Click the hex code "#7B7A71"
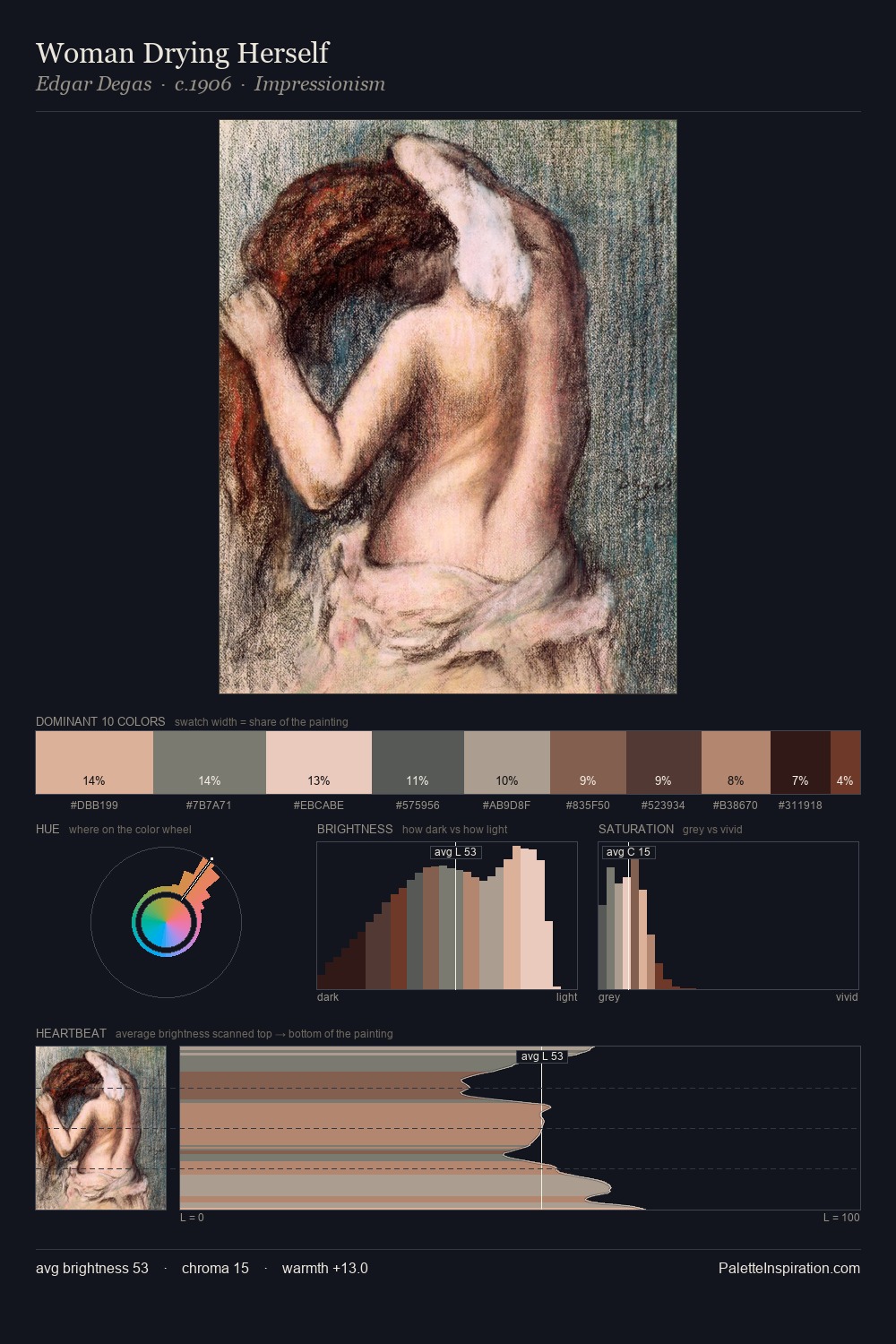Image resolution: width=896 pixels, height=1344 pixels. [209, 806]
